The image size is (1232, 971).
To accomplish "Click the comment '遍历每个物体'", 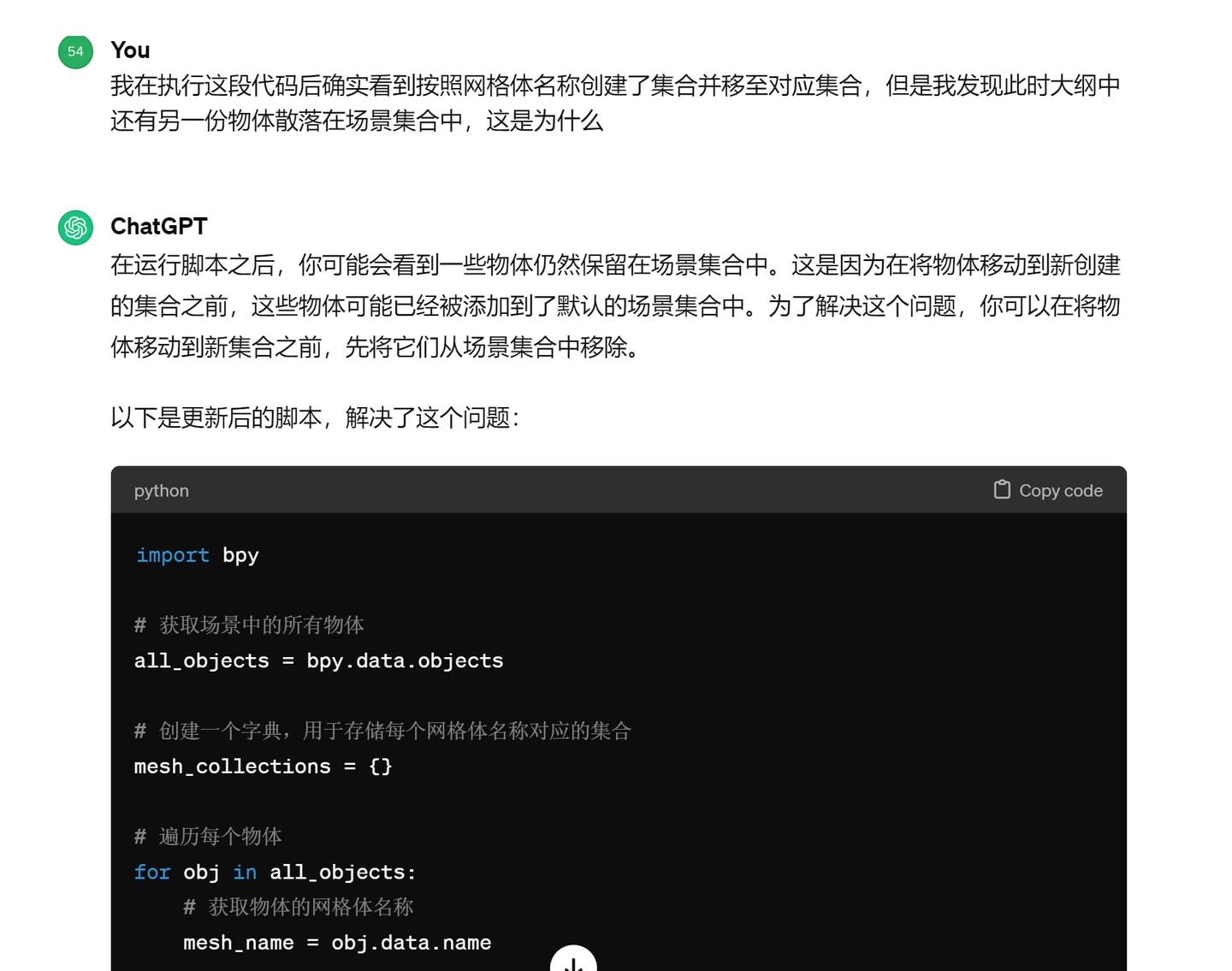I will tap(208, 836).
